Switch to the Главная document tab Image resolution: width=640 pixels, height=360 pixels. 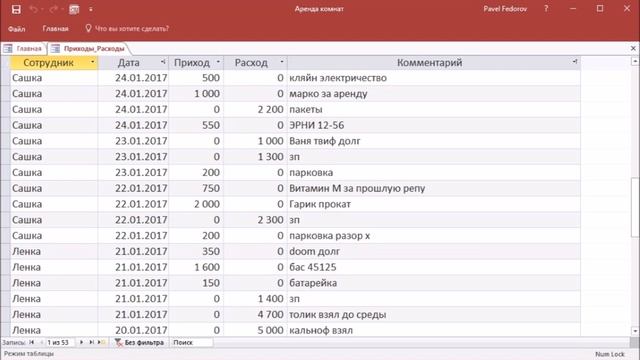[x=24, y=49]
